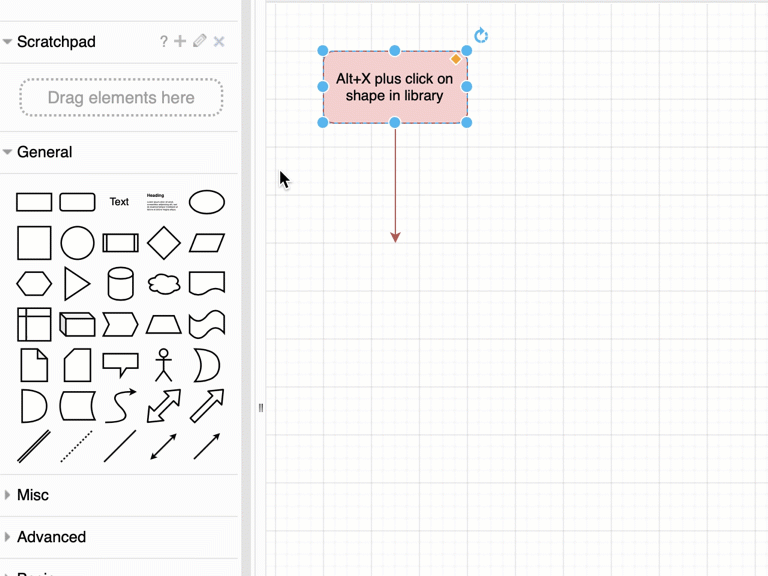
Task: Choose the Process shape with side bars
Action: [120, 243]
